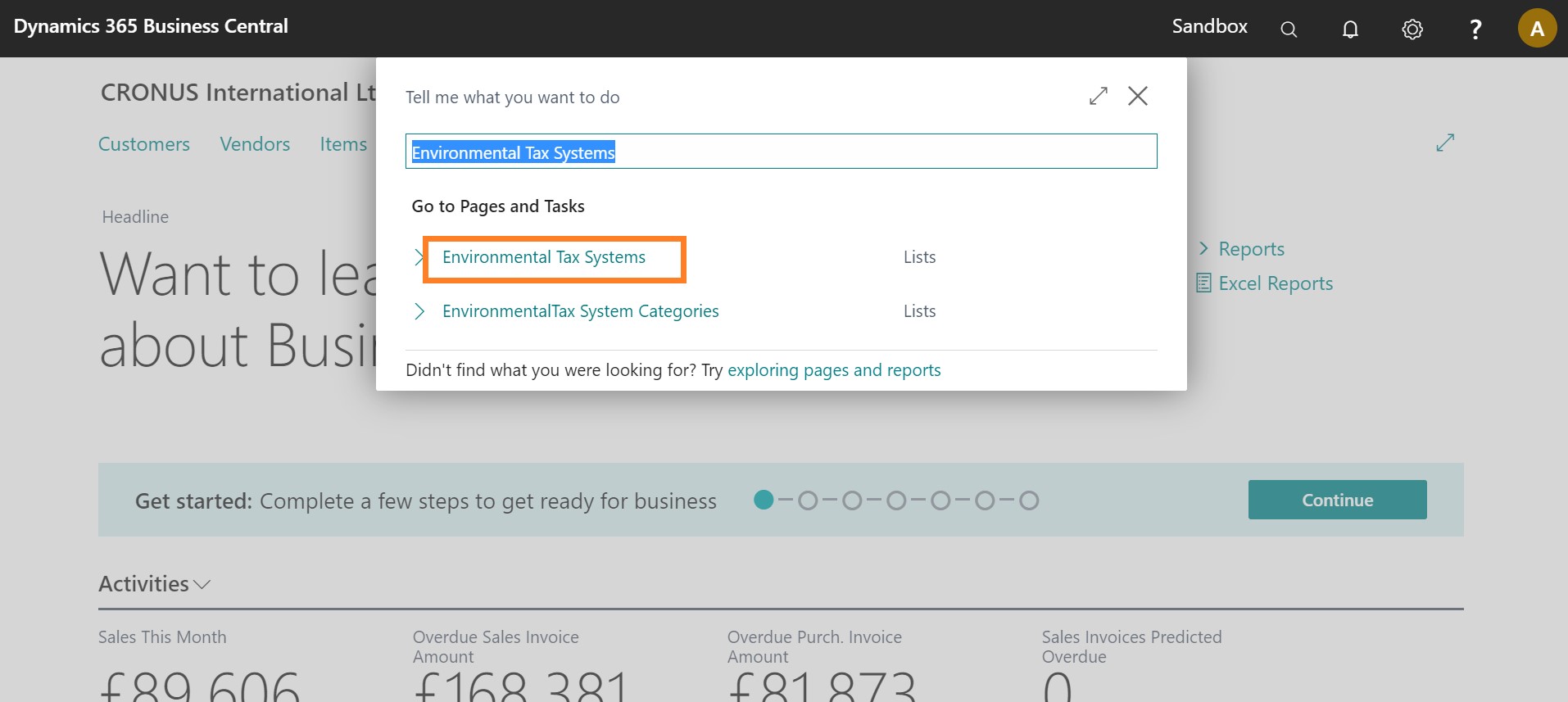Click the Excel Reports document icon
1568x702 pixels.
pyautogui.click(x=1203, y=283)
